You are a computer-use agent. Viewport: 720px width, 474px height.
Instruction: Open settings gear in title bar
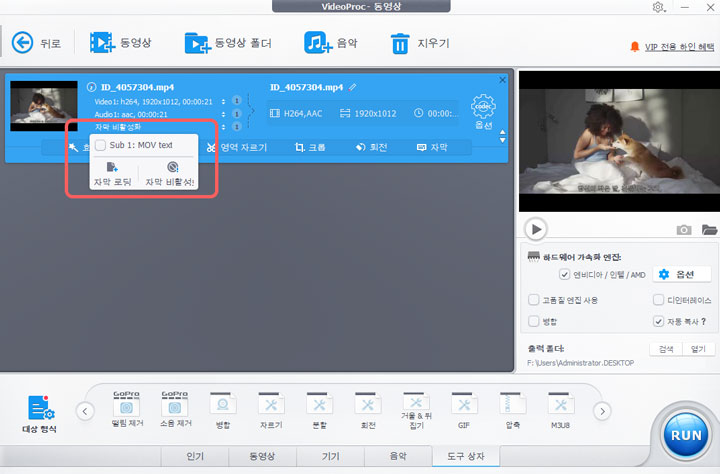click(x=658, y=7)
